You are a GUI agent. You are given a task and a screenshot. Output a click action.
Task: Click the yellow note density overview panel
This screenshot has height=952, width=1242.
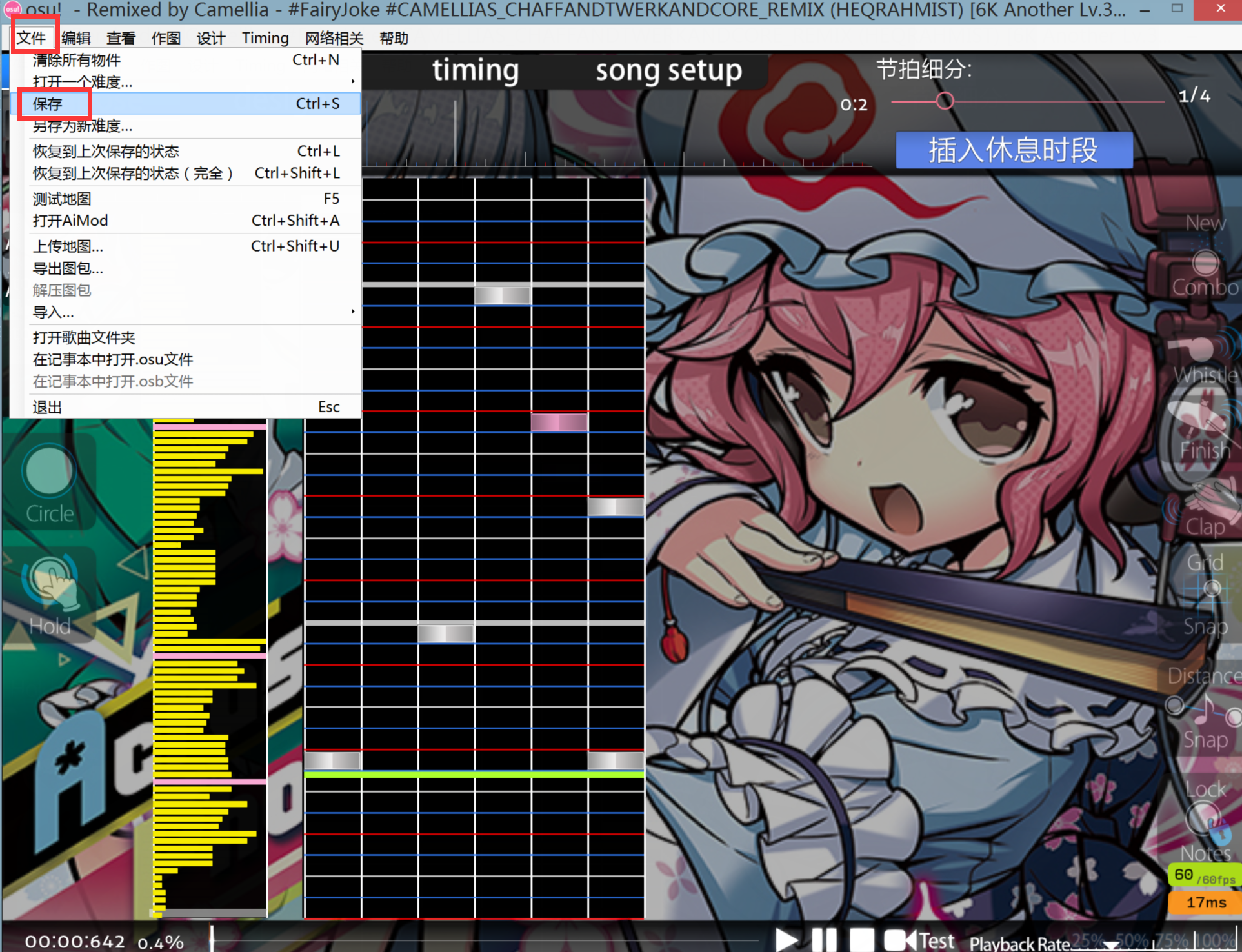[210, 667]
